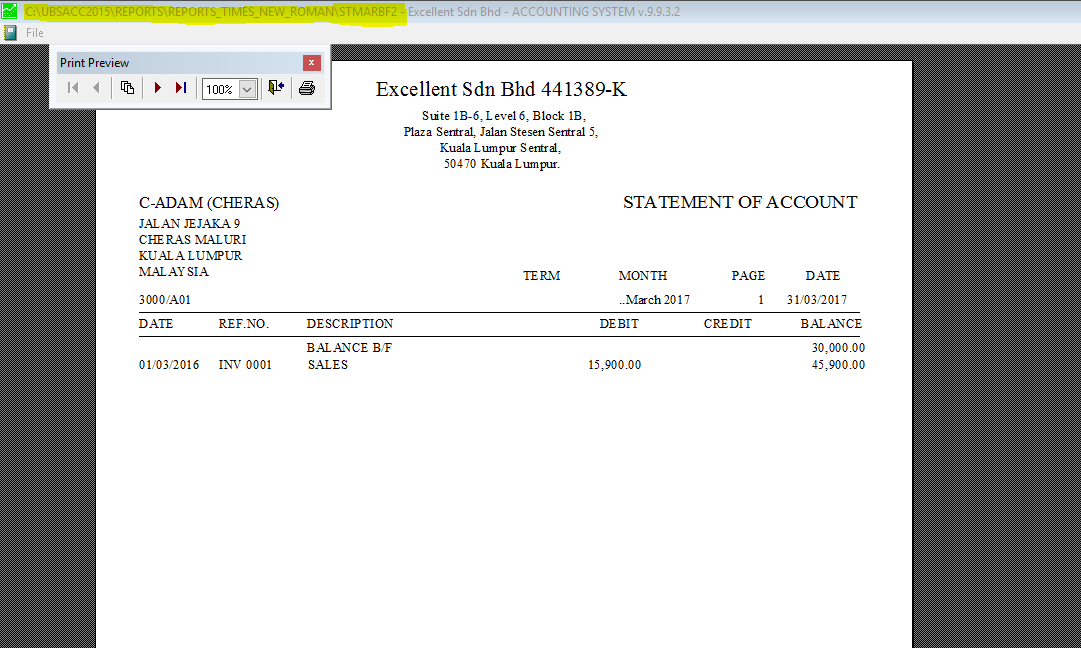Click the STATEMENT OF ACCOUNT heading
Image resolution: width=1081 pixels, height=648 pixels.
click(740, 202)
